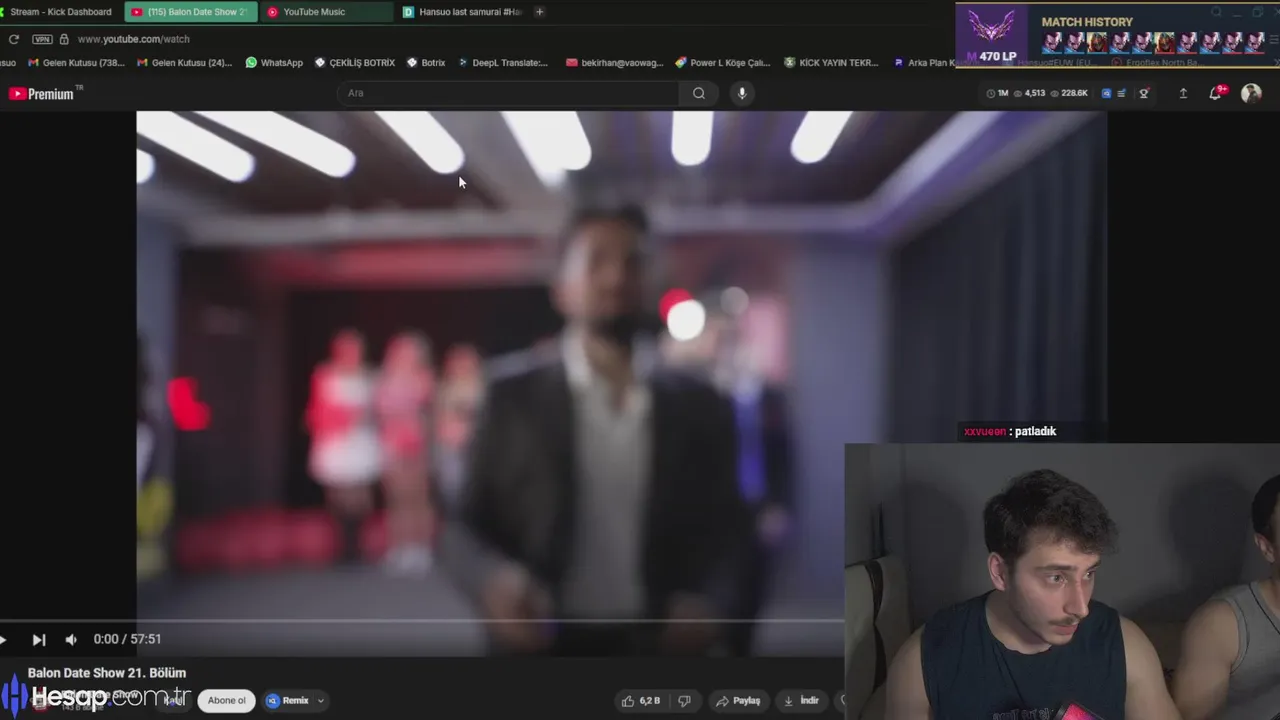Click the Paylaş share button
The height and width of the screenshot is (720, 1280).
coord(738,701)
